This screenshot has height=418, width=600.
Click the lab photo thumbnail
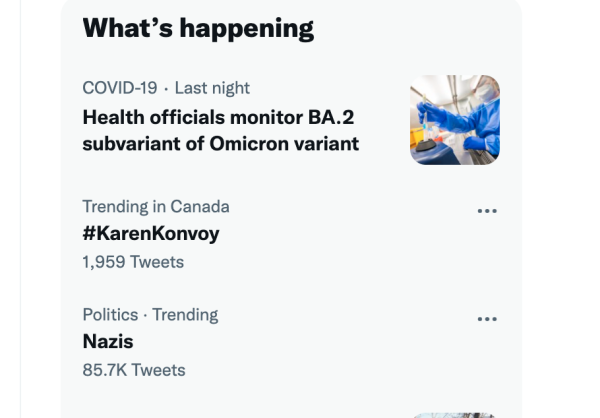[x=455, y=120]
